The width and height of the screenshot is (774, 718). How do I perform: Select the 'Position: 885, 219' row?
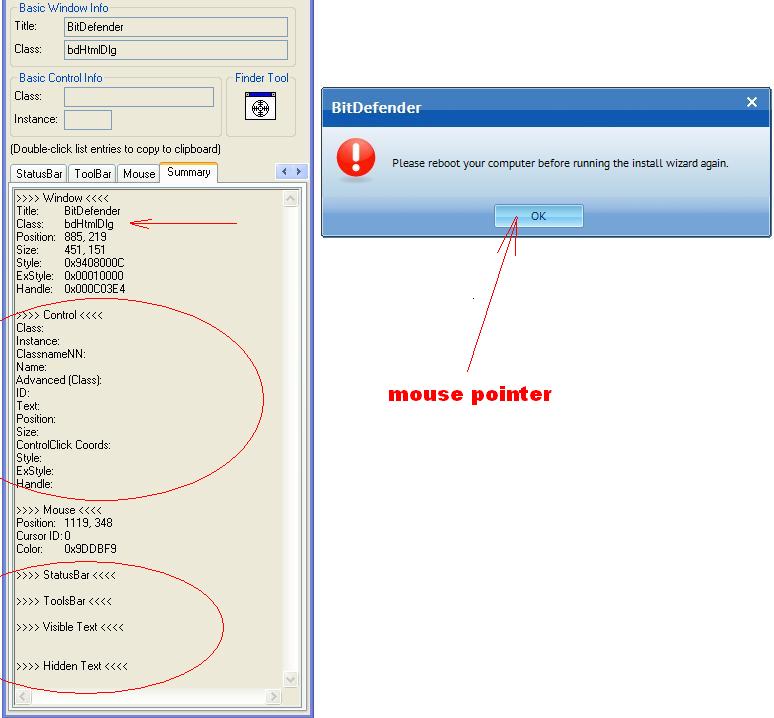[x=61, y=237]
